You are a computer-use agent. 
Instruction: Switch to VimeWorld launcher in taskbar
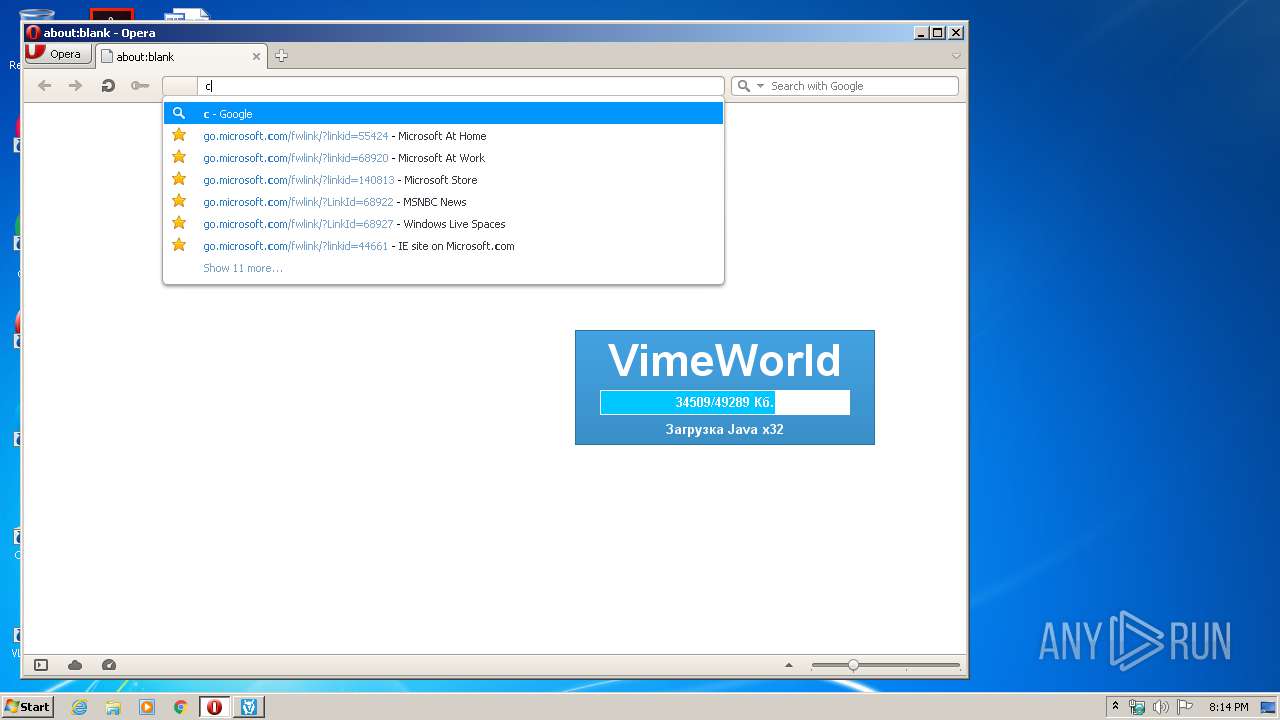249,707
